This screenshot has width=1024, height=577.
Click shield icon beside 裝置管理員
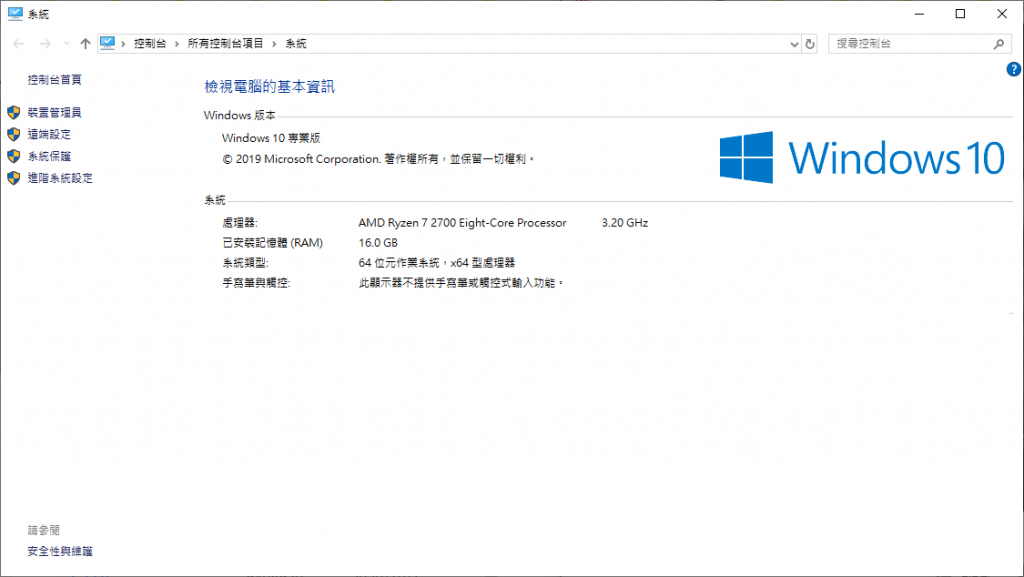point(14,112)
